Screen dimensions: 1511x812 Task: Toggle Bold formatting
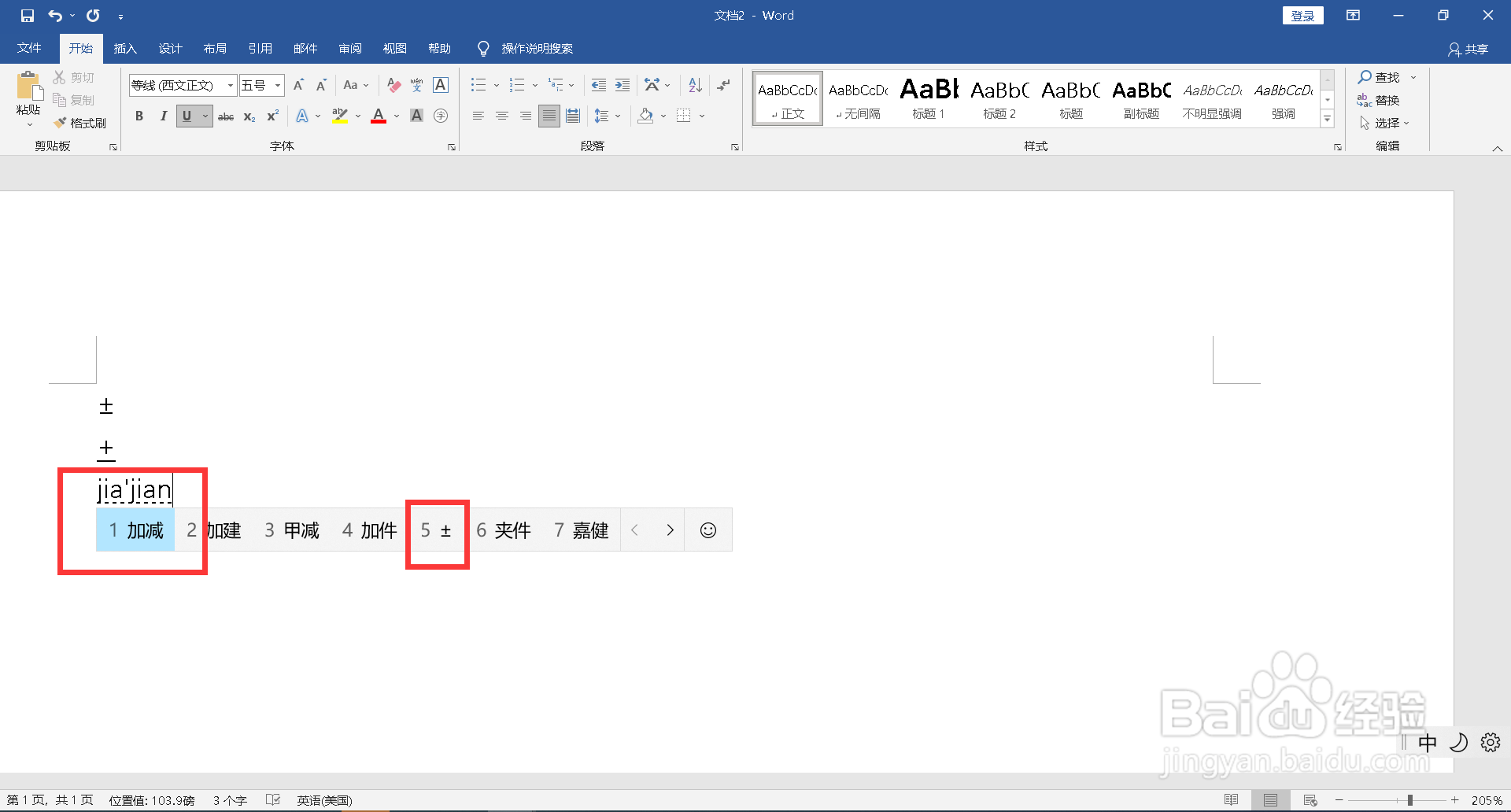[x=139, y=116]
